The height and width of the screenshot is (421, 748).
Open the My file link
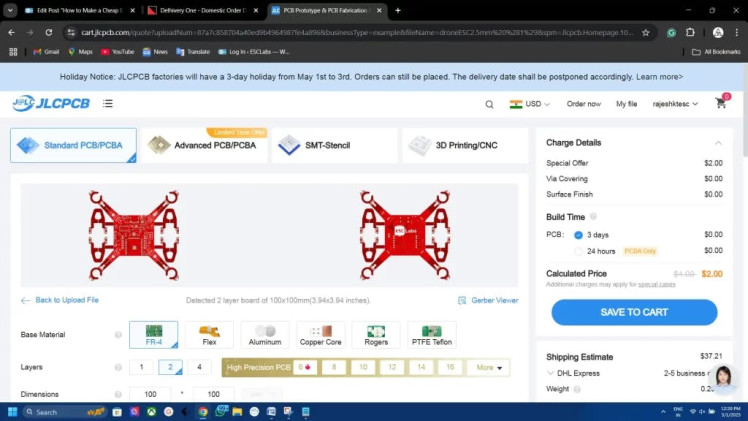626,104
